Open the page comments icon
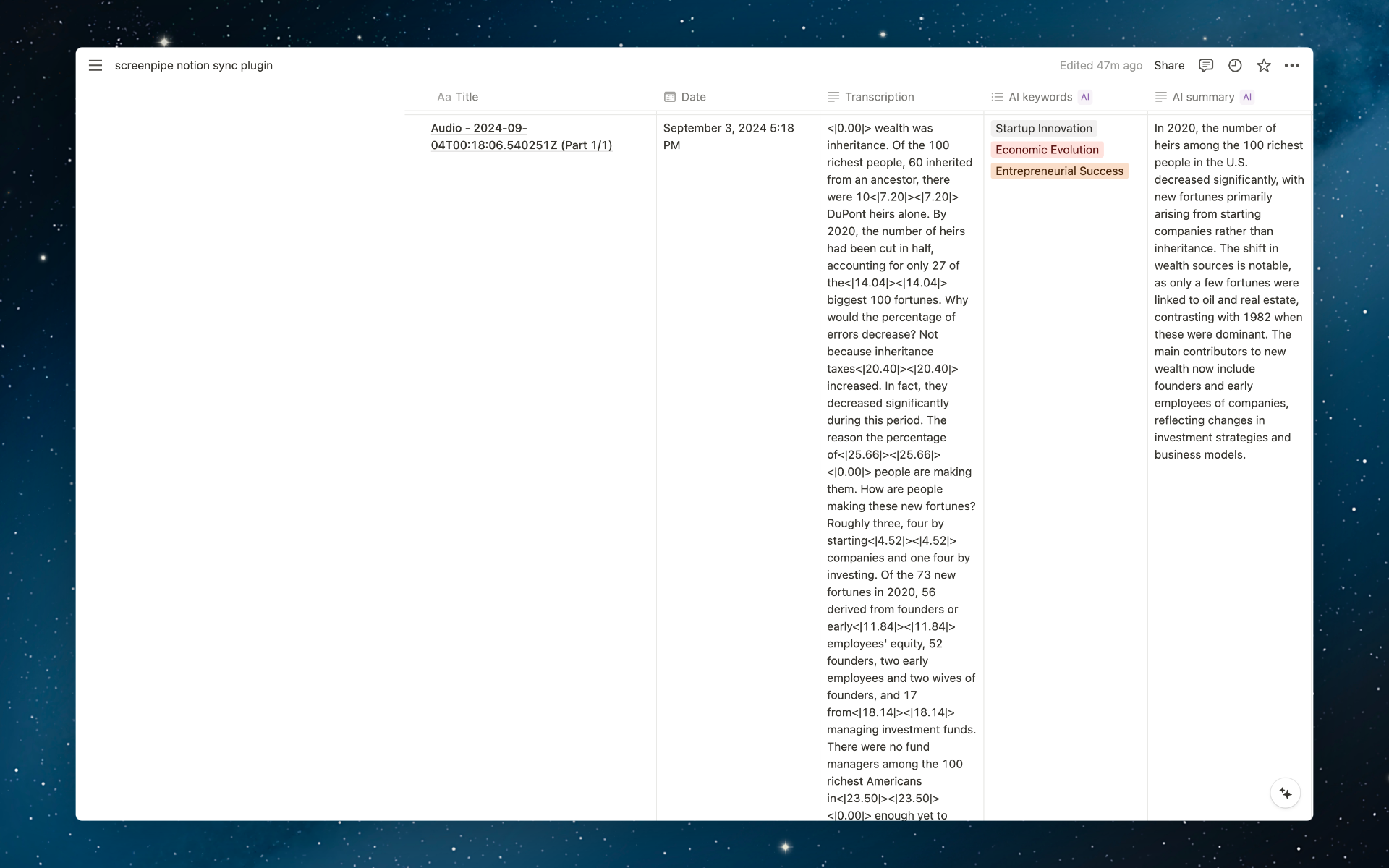Viewport: 1389px width, 868px height. point(1205,65)
